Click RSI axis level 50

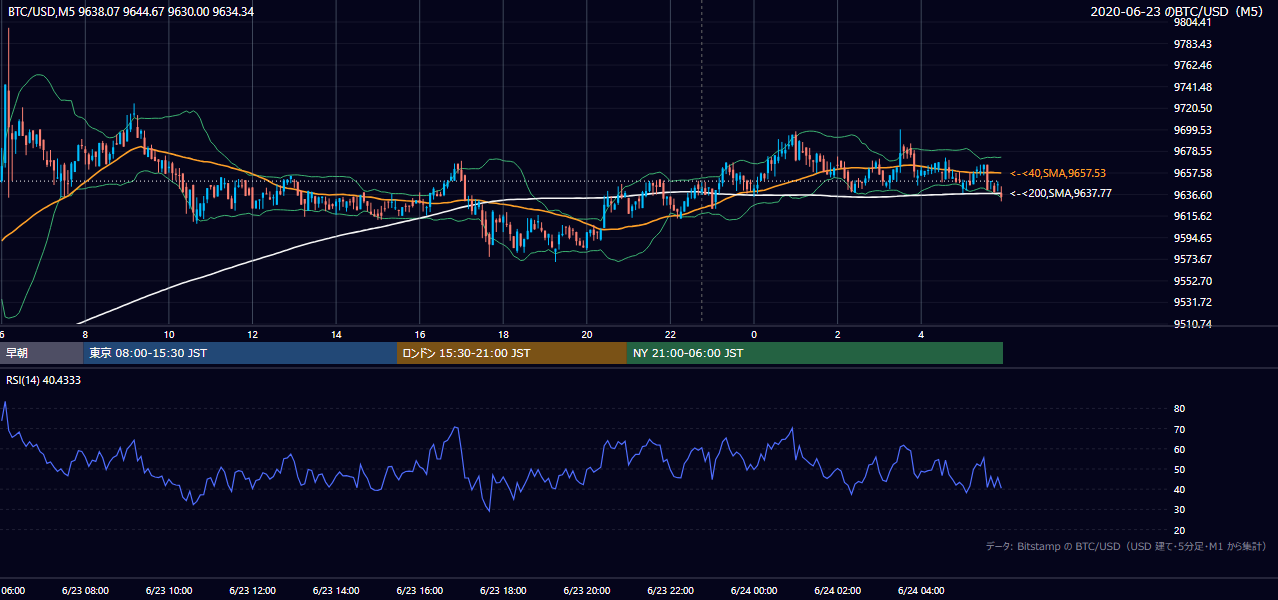(1180, 469)
